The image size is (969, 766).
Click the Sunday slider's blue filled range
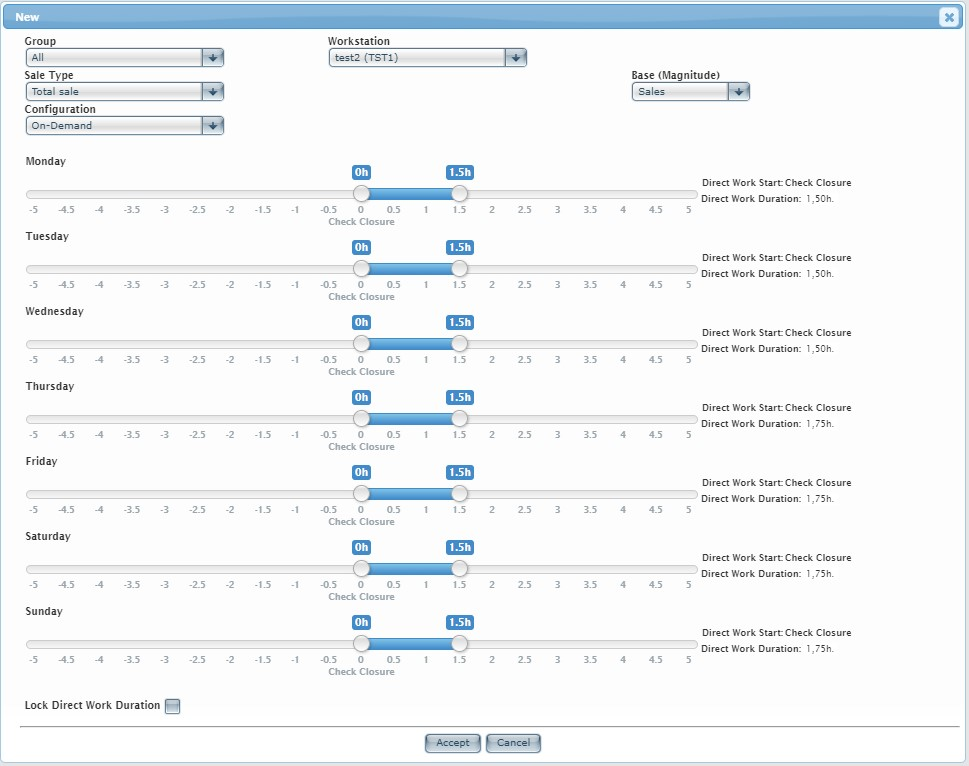click(410, 644)
